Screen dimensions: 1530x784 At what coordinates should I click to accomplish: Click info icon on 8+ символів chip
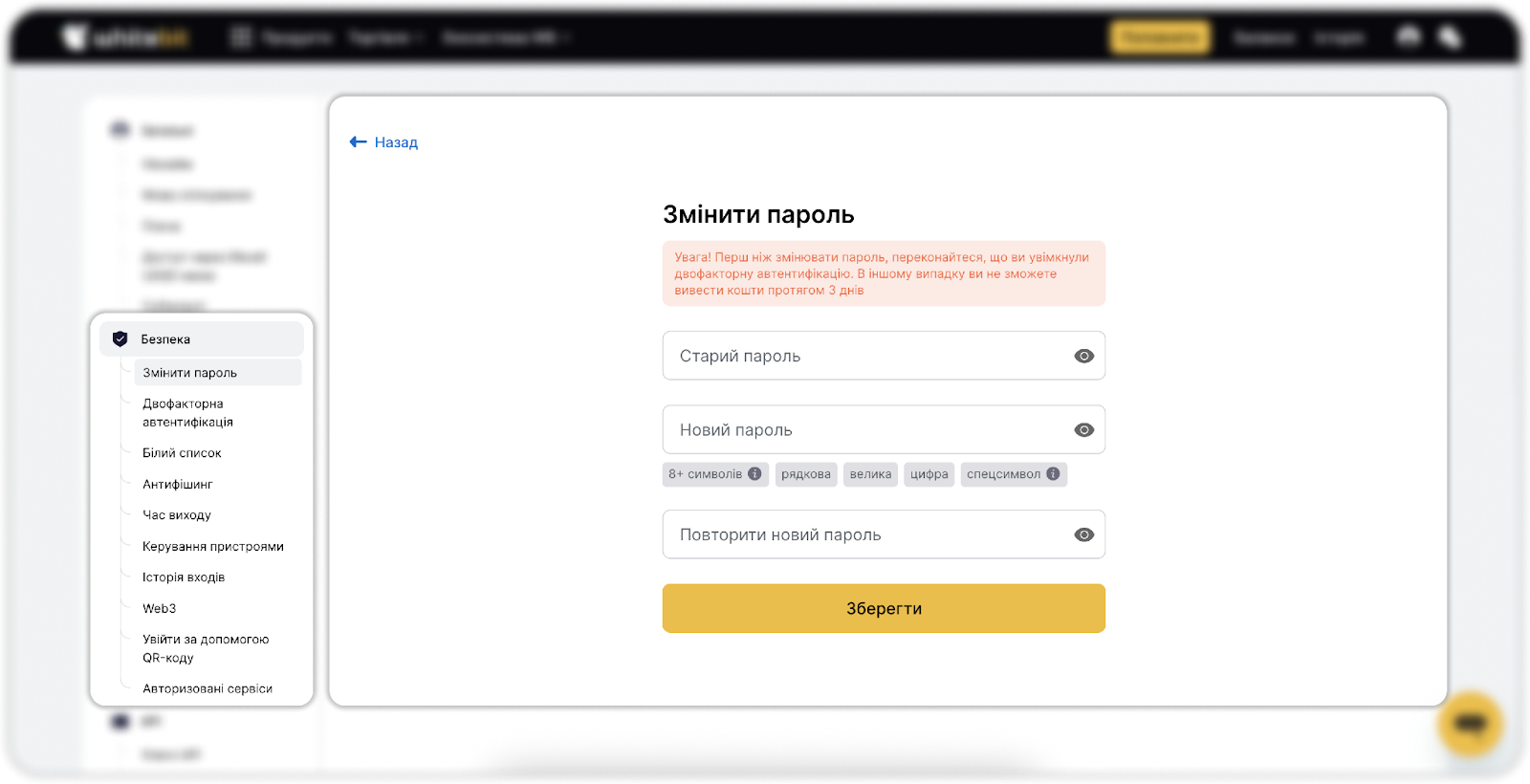[x=754, y=474]
